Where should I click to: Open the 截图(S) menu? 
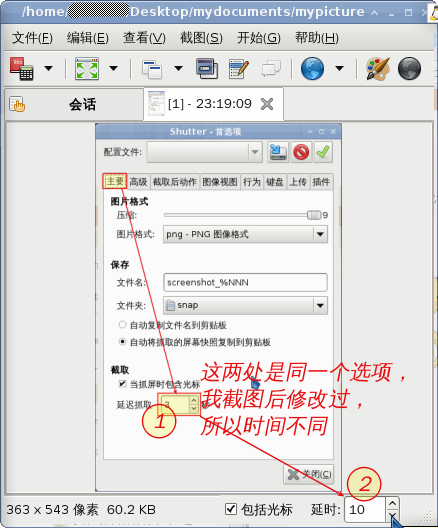point(201,38)
